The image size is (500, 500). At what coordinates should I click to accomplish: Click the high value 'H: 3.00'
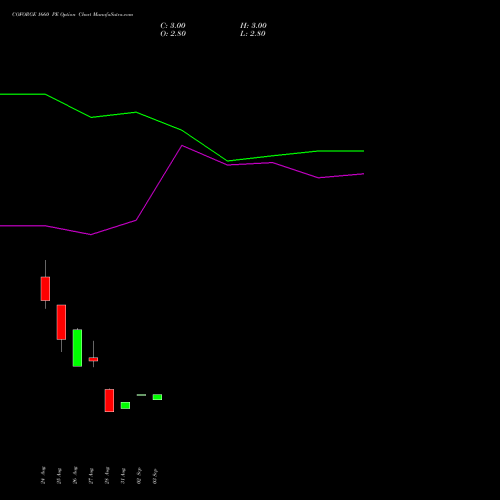(x=253, y=26)
